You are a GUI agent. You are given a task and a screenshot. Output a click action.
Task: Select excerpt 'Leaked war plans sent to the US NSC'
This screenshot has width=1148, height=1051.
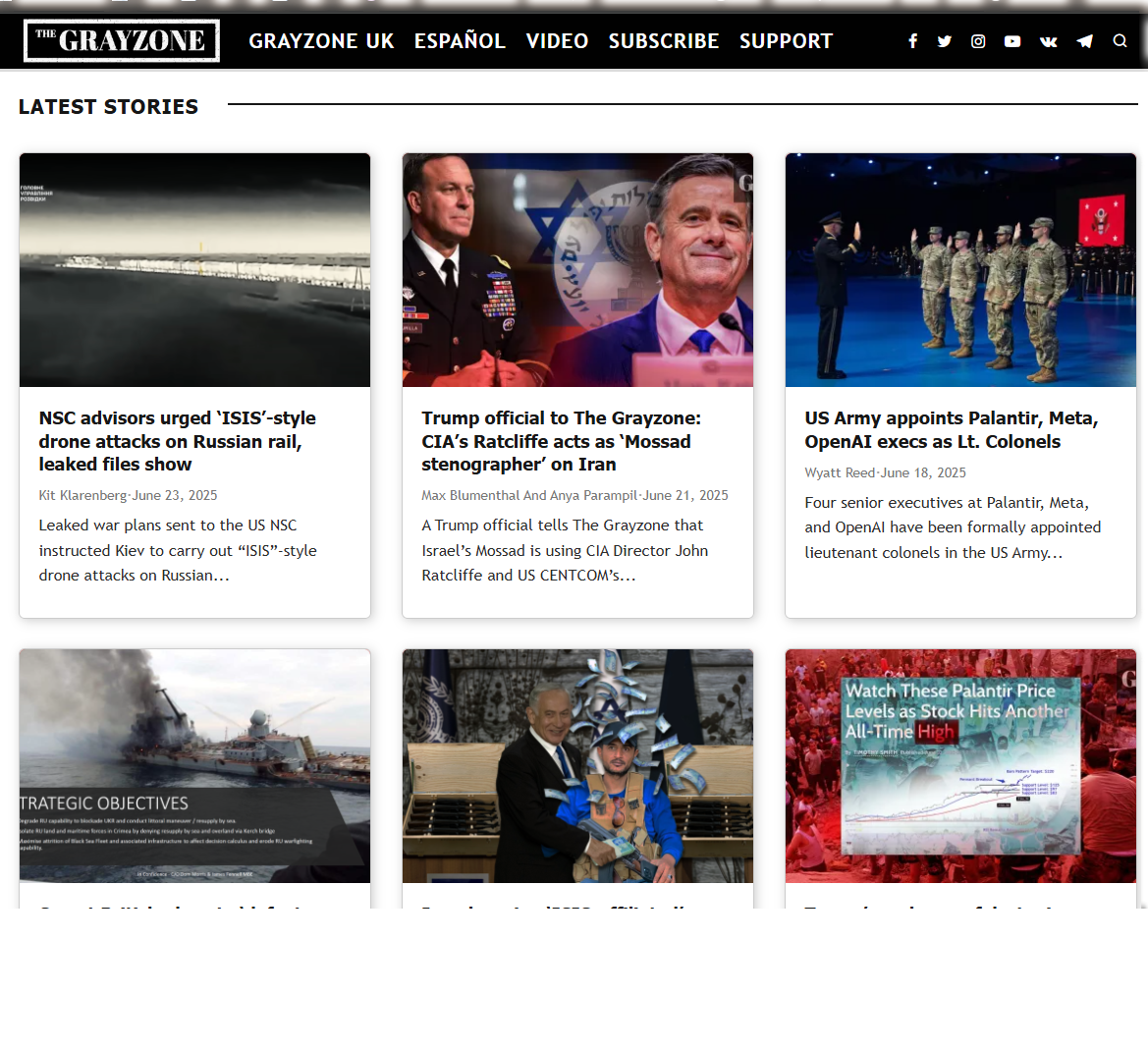pyautogui.click(x=178, y=550)
